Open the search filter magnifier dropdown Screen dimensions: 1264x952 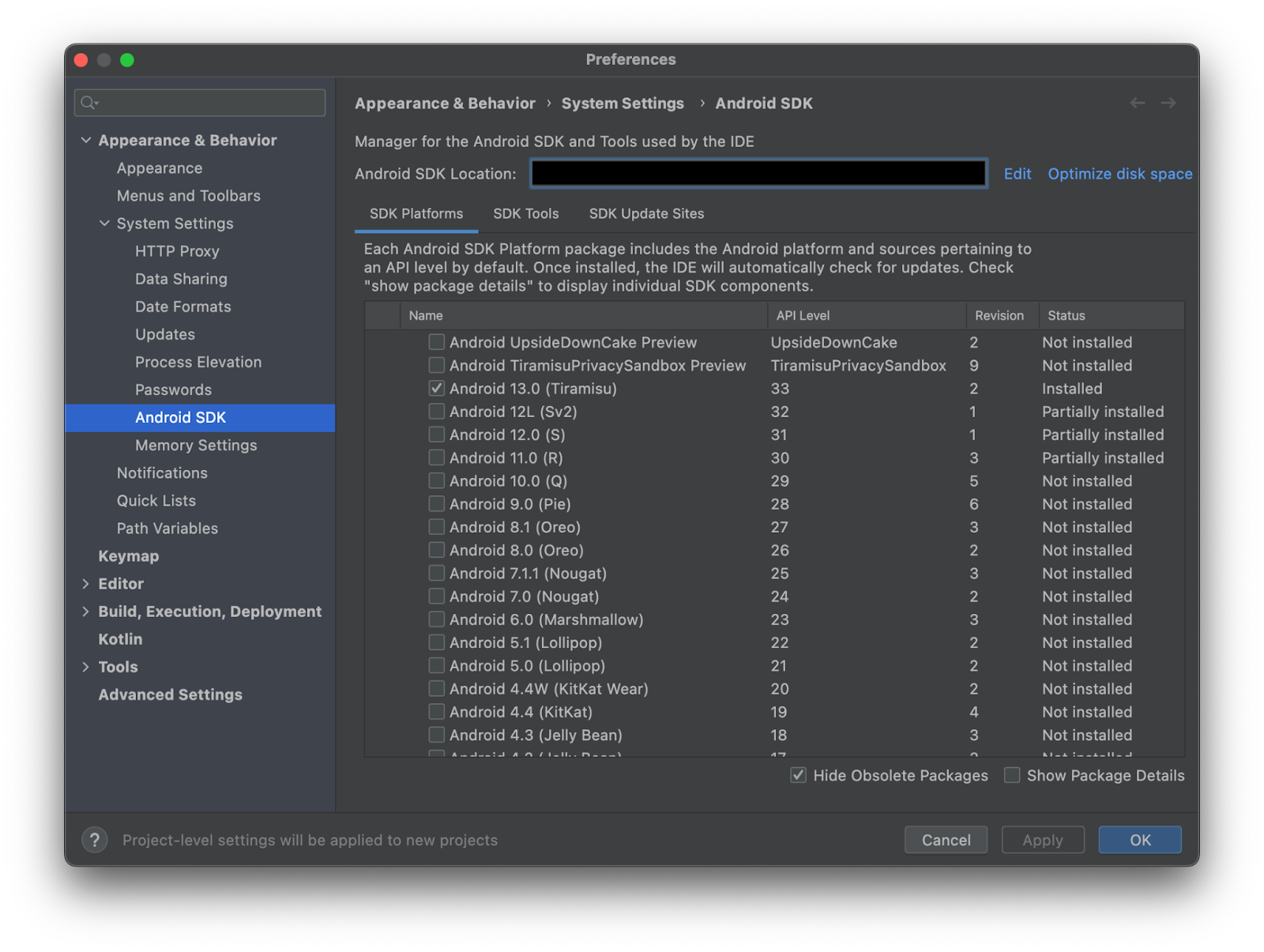tap(89, 103)
